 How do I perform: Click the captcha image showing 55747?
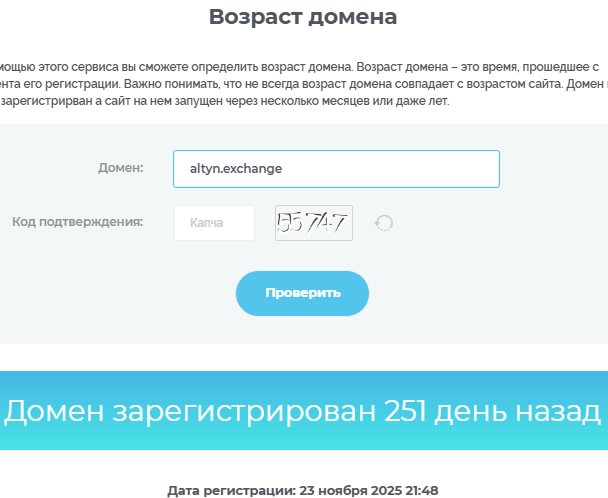(314, 223)
